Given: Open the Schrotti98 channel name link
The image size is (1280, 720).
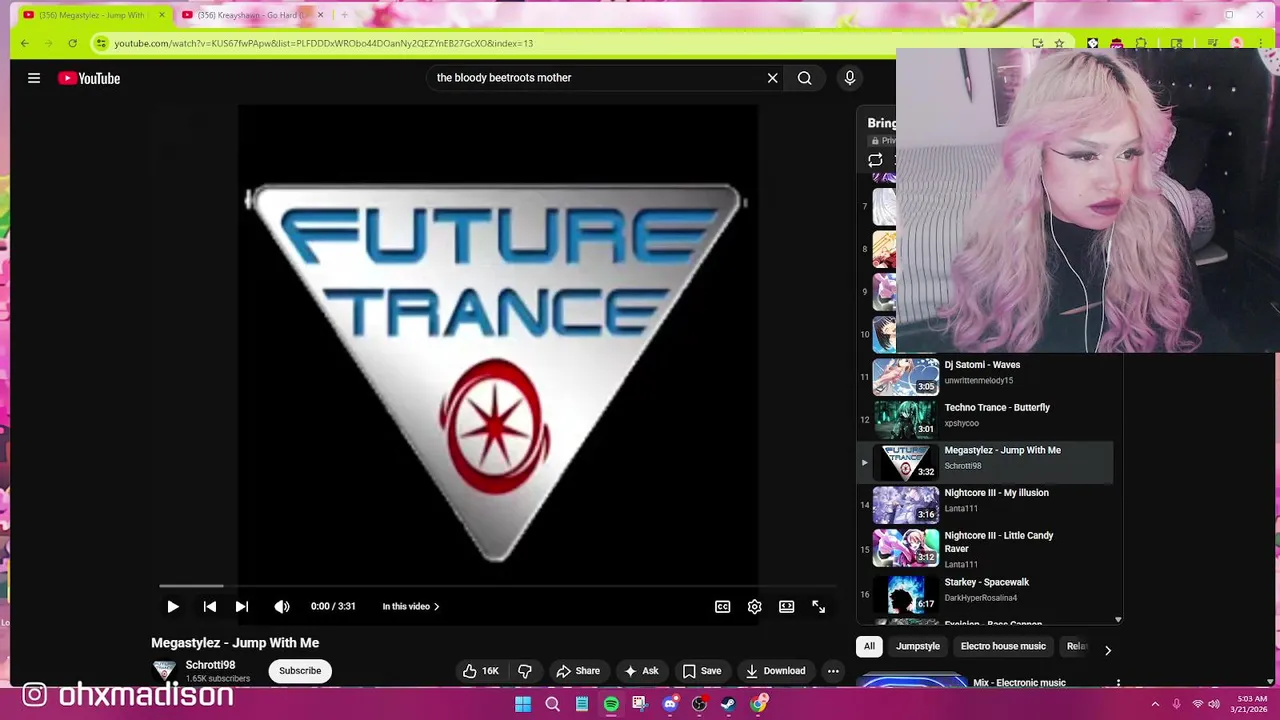Looking at the screenshot, I should pyautogui.click(x=210, y=665).
